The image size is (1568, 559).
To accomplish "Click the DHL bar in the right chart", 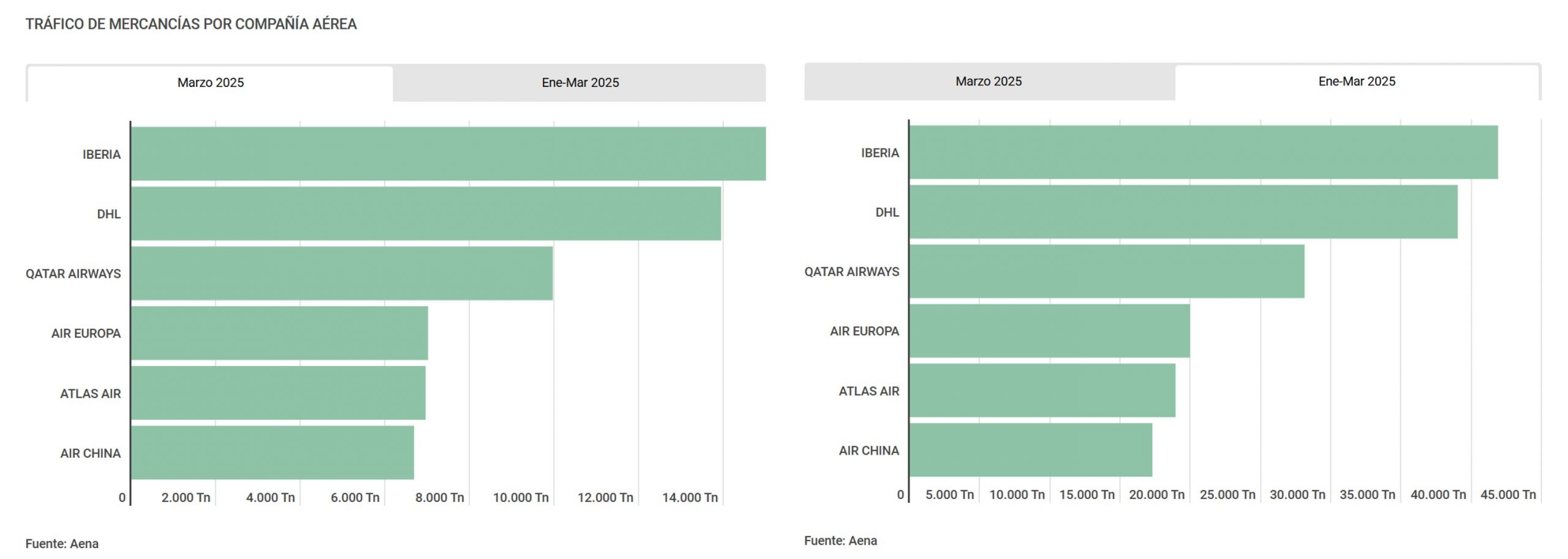I will [x=1183, y=211].
